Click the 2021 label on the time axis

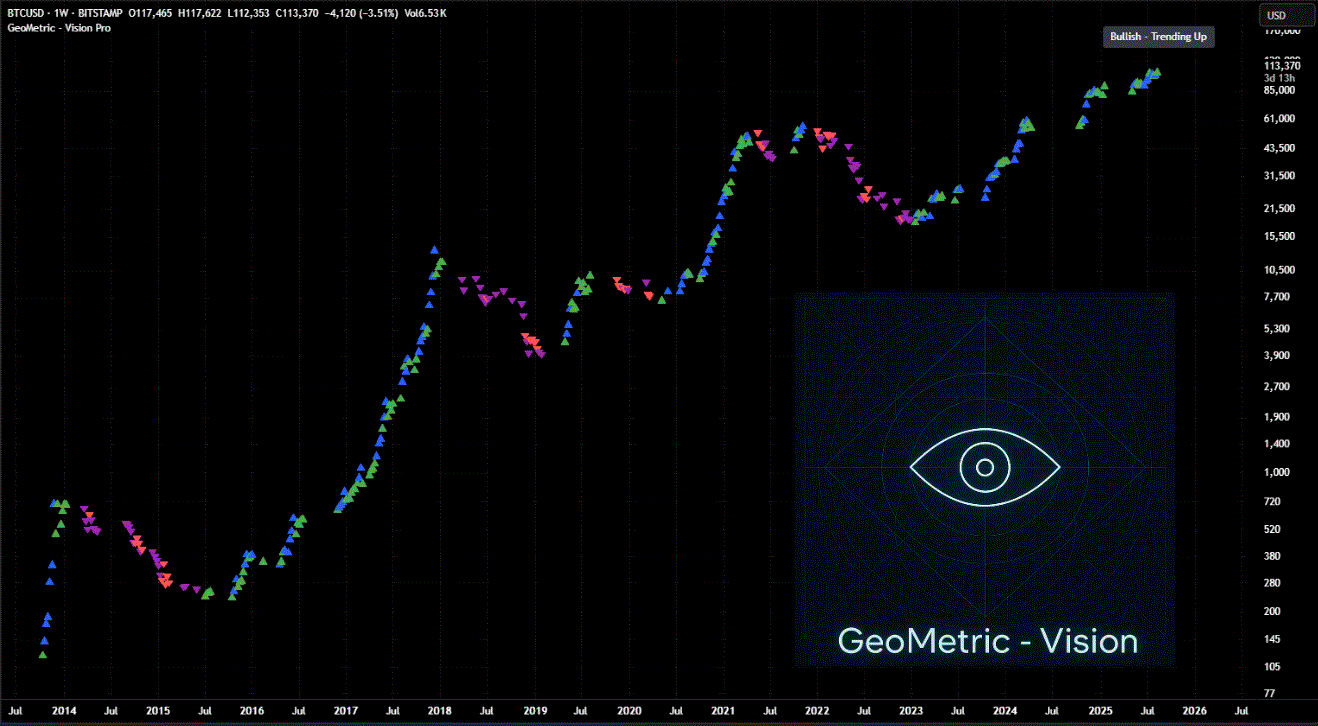(723, 710)
